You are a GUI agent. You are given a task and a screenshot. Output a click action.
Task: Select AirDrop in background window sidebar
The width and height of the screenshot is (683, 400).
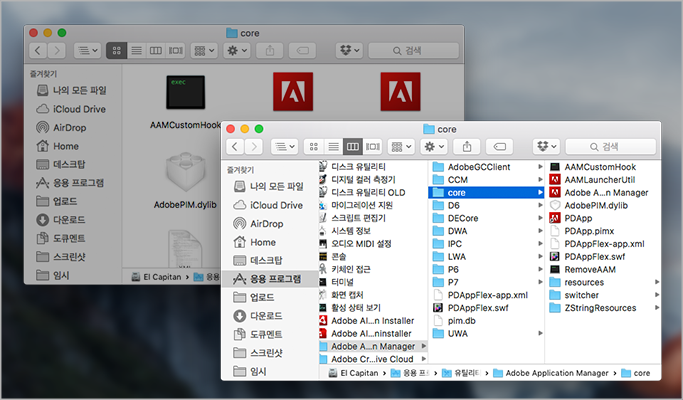(72, 128)
